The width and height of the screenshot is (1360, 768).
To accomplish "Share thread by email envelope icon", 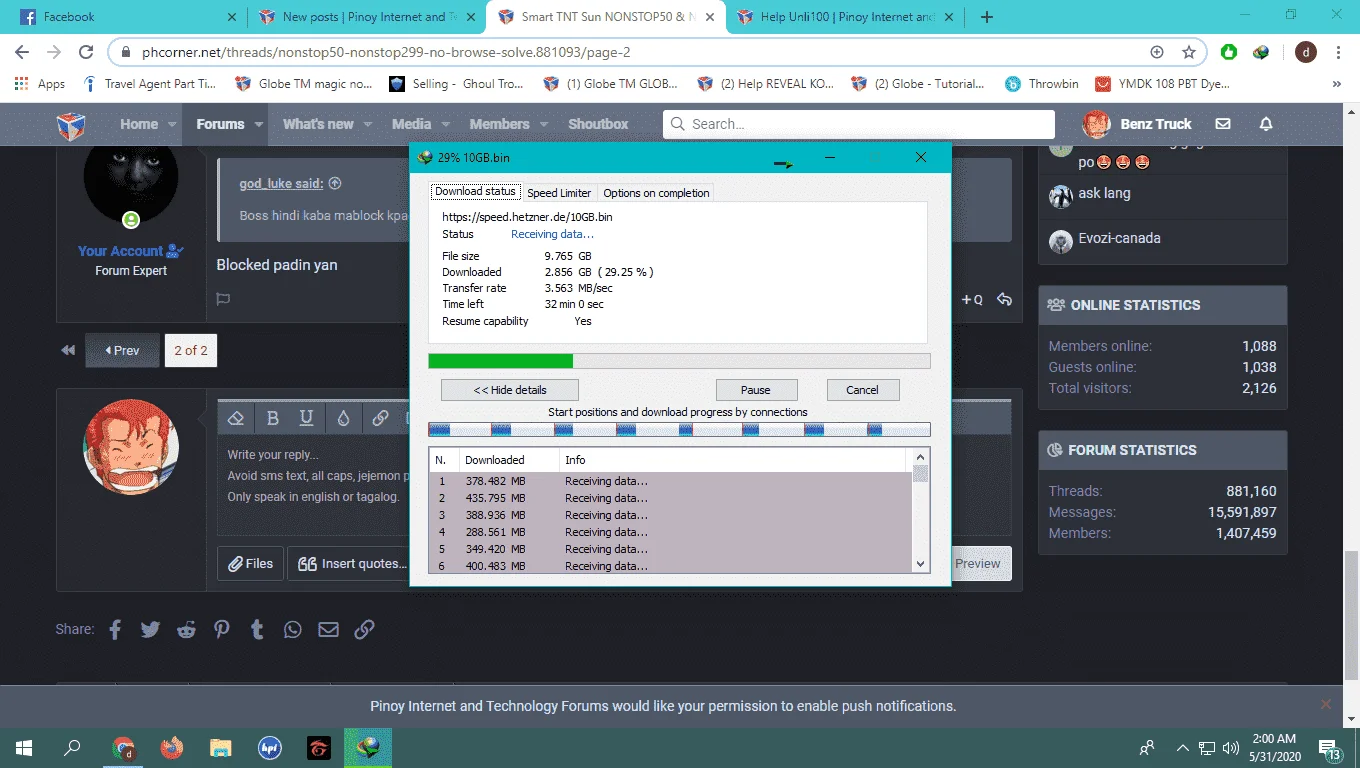I will click(328, 629).
